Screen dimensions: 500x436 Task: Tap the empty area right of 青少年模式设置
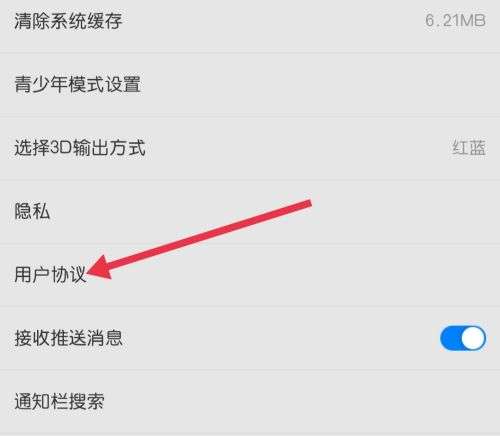pos(320,84)
